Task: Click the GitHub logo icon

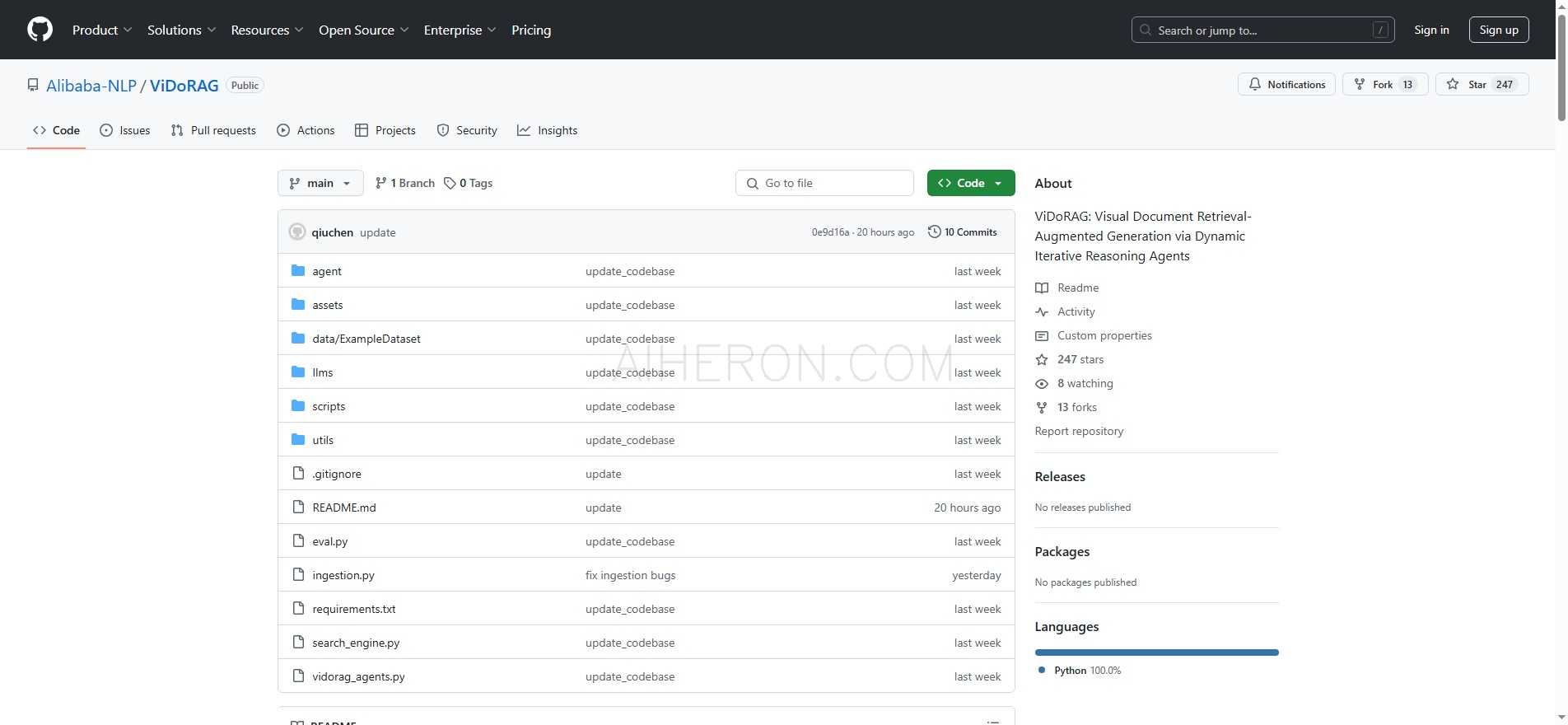Action: tap(40, 30)
